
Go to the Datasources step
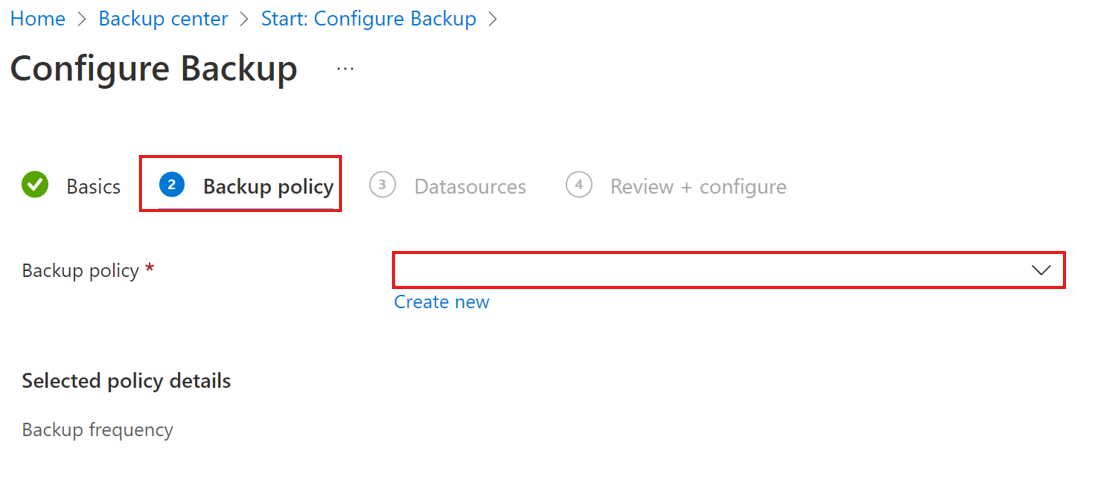coord(469,187)
